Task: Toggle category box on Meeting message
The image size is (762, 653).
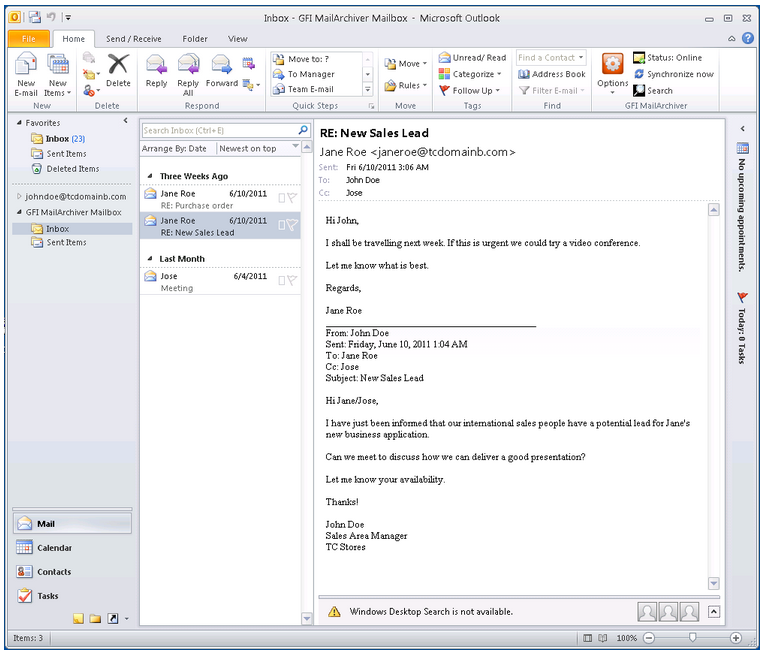Action: click(x=281, y=280)
